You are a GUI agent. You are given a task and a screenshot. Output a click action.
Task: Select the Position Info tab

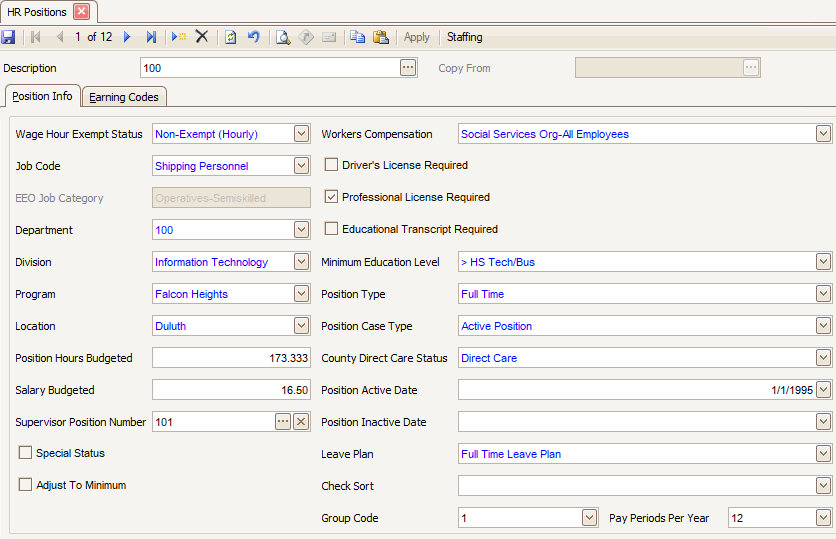point(42,97)
